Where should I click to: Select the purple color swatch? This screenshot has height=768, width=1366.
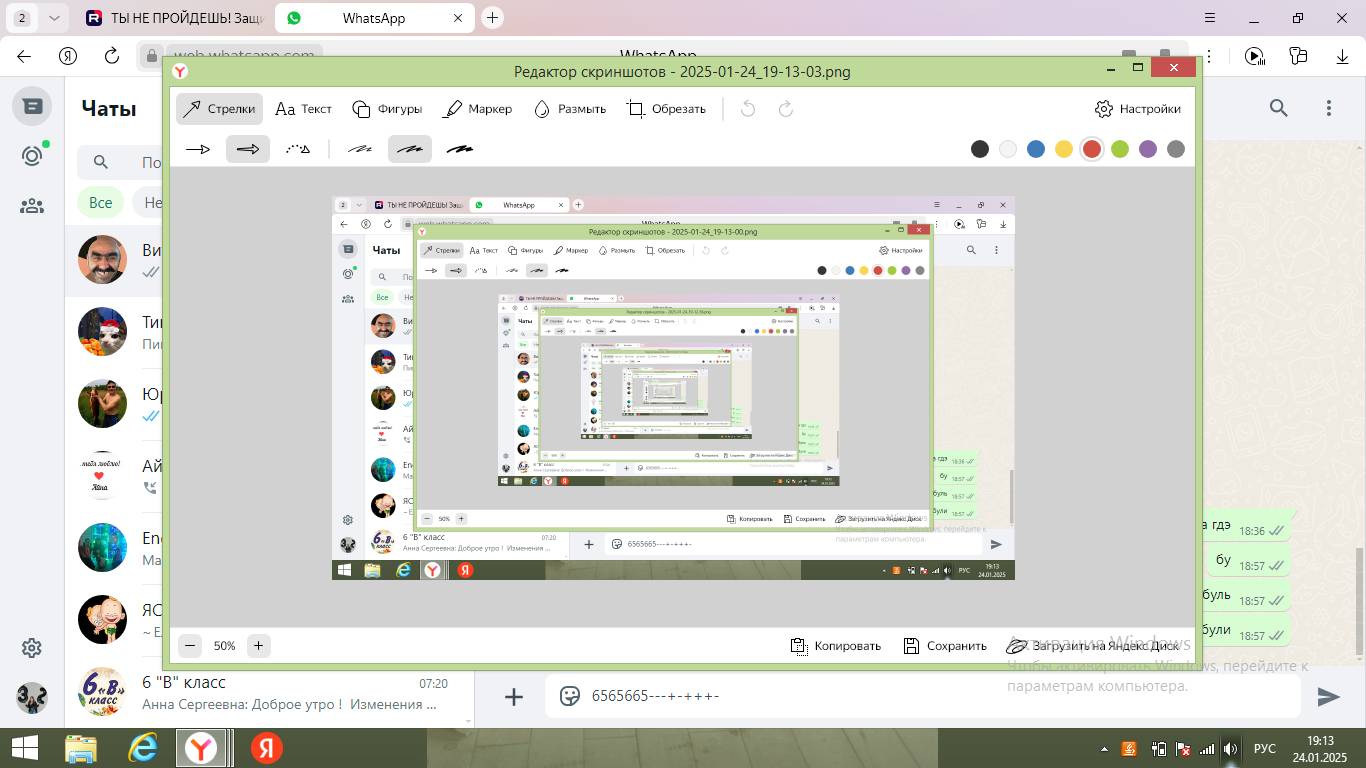point(1148,149)
